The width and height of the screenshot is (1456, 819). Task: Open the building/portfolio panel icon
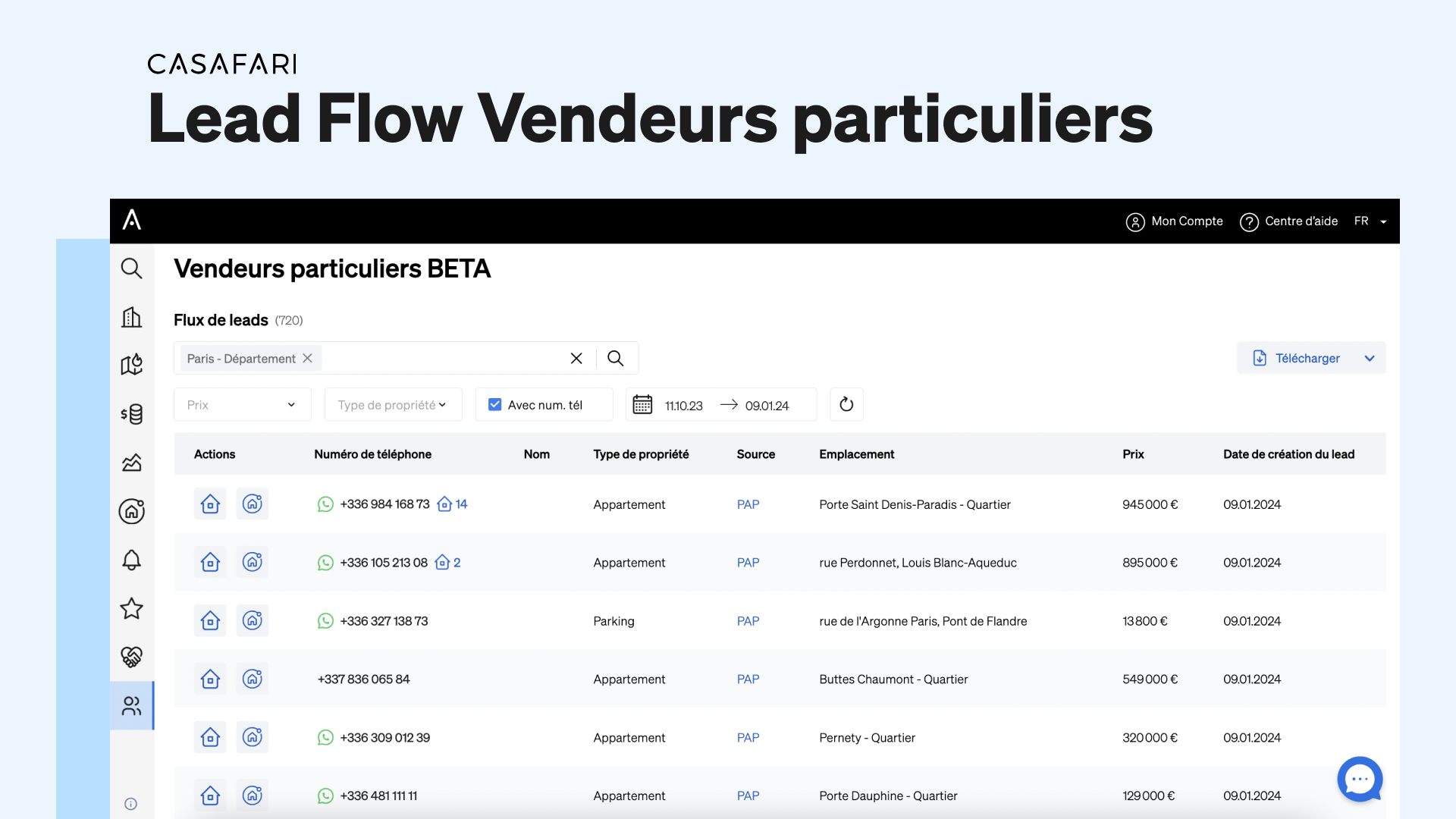pyautogui.click(x=131, y=316)
